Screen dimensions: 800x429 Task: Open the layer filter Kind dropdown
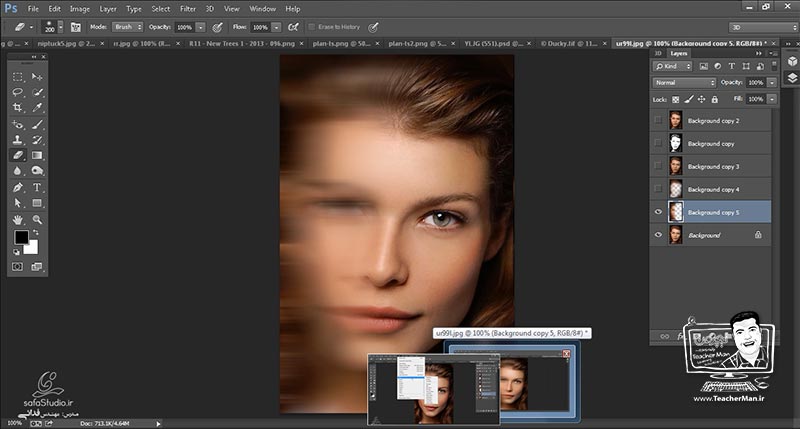tap(672, 66)
